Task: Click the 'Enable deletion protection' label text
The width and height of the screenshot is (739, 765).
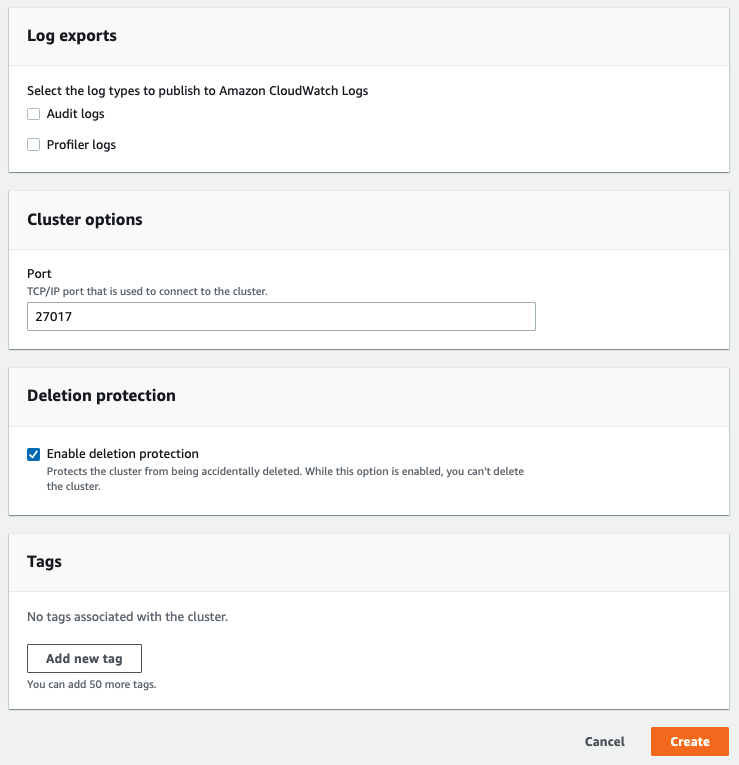Action: click(x=123, y=454)
